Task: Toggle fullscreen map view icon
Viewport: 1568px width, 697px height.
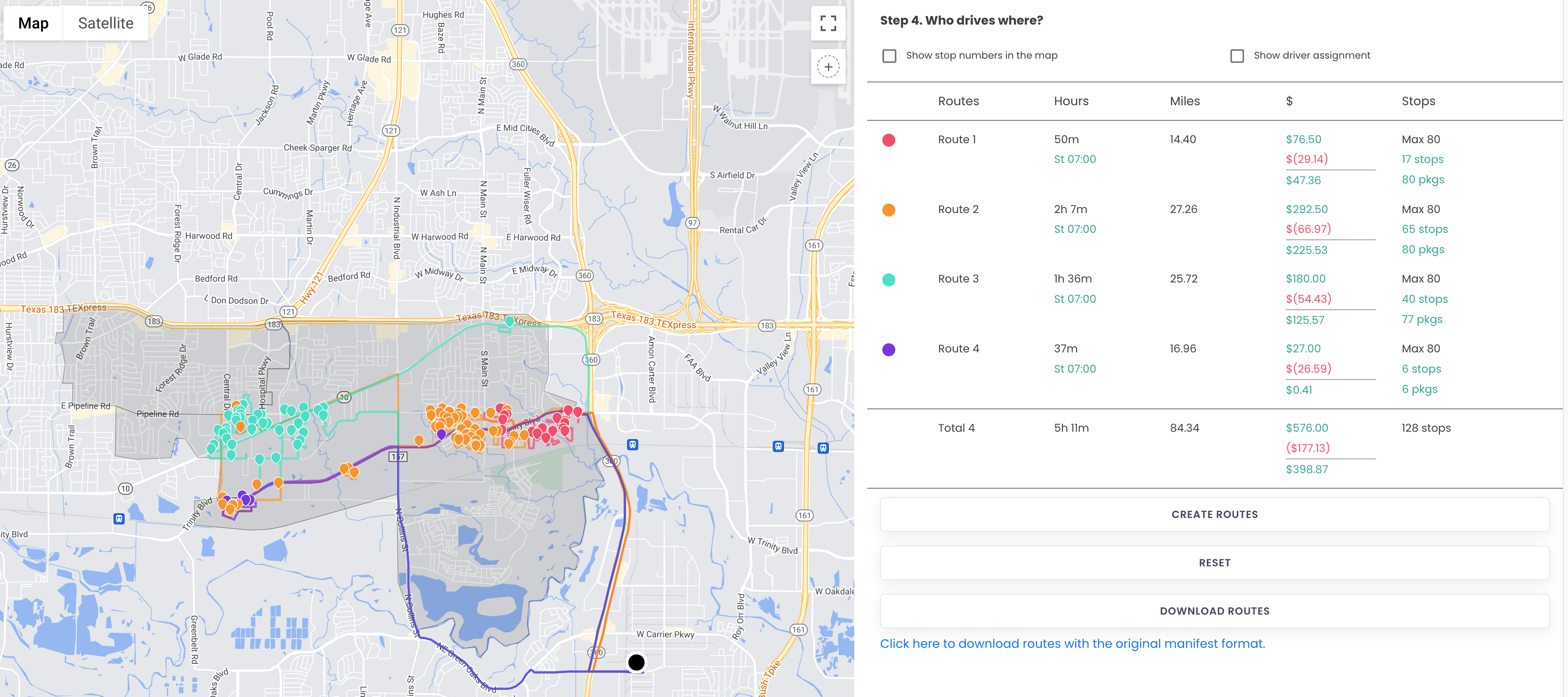Action: [828, 23]
